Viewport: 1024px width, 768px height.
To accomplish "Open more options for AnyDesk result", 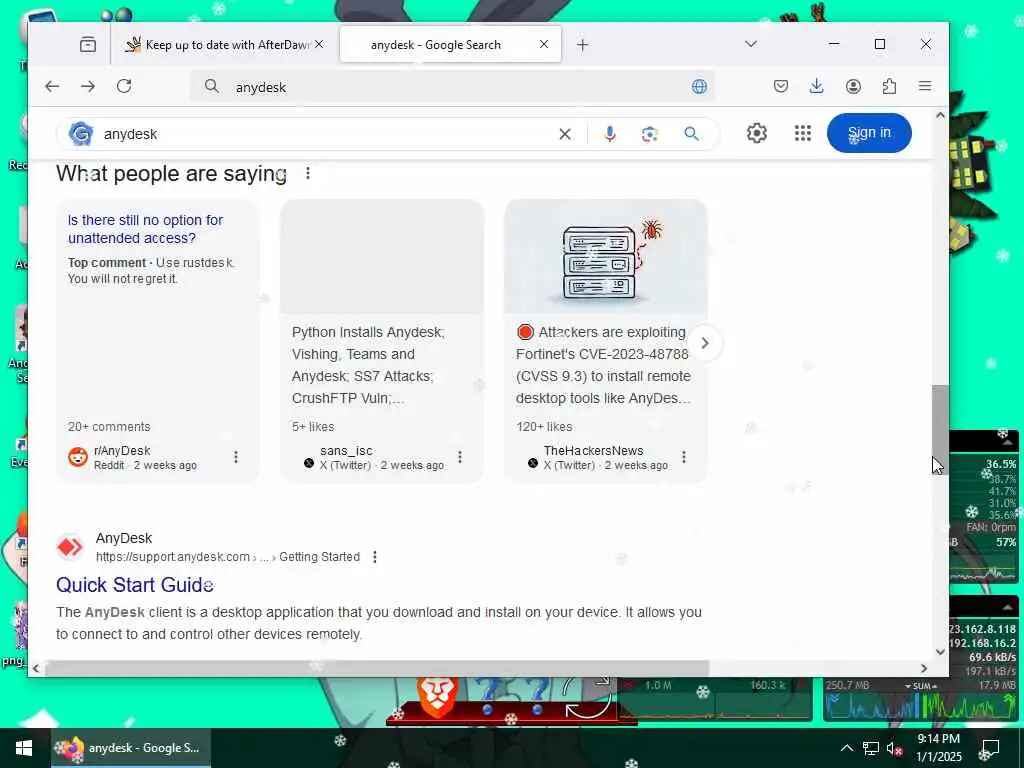I will 375,557.
